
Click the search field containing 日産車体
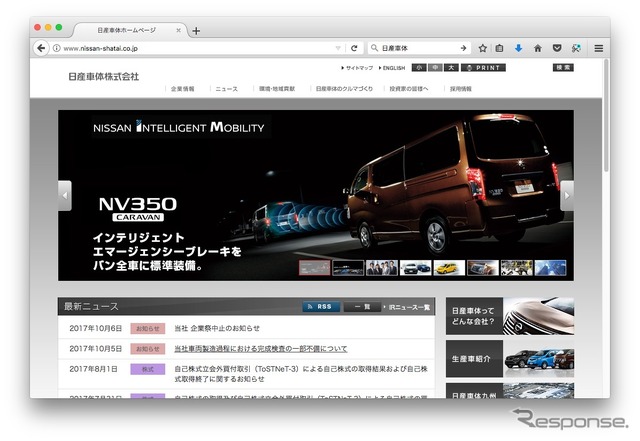(x=419, y=48)
